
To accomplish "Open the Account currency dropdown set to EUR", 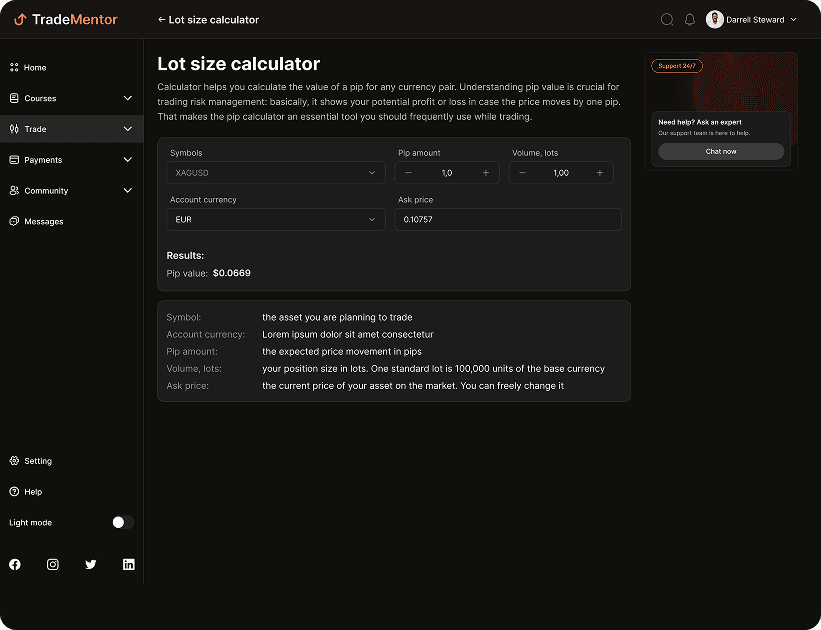I will pyautogui.click(x=275, y=219).
